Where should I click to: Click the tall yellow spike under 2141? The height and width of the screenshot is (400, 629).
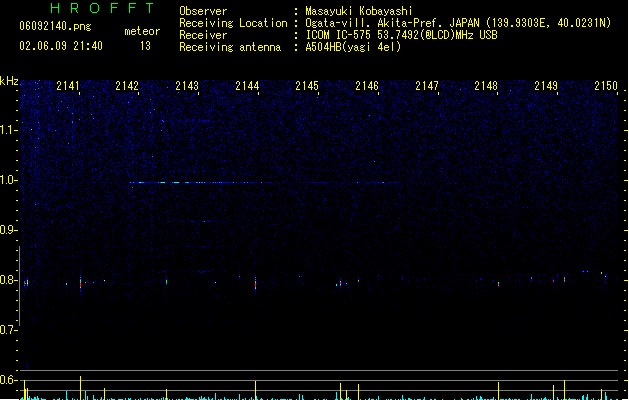81,388
